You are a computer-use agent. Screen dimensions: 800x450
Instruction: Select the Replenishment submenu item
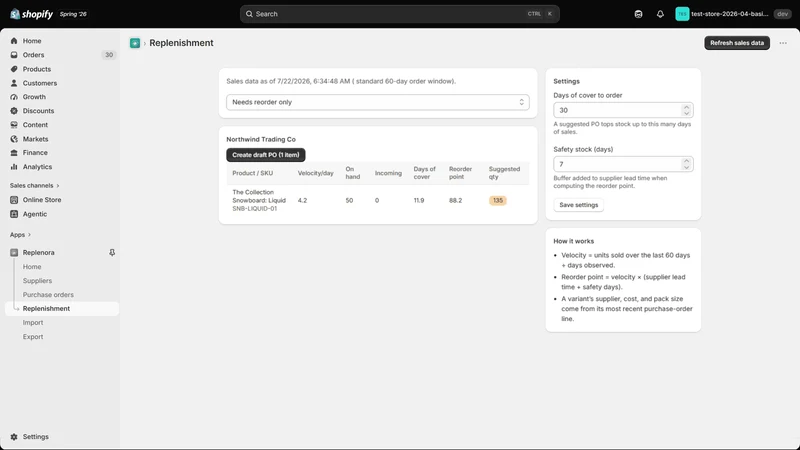[62, 309]
